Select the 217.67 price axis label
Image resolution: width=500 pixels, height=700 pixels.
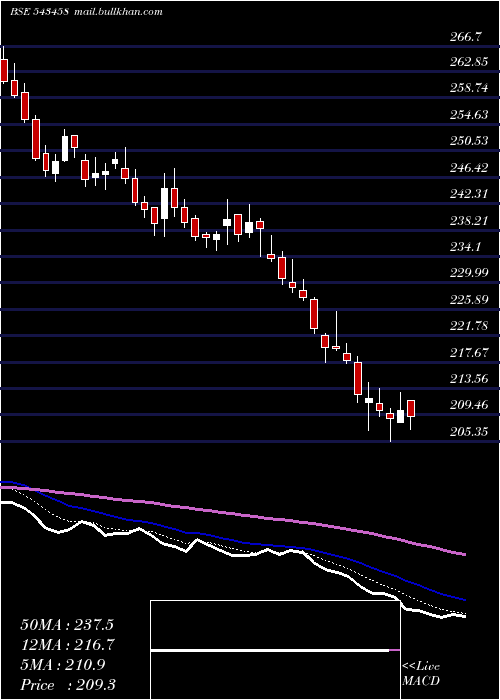point(469,353)
